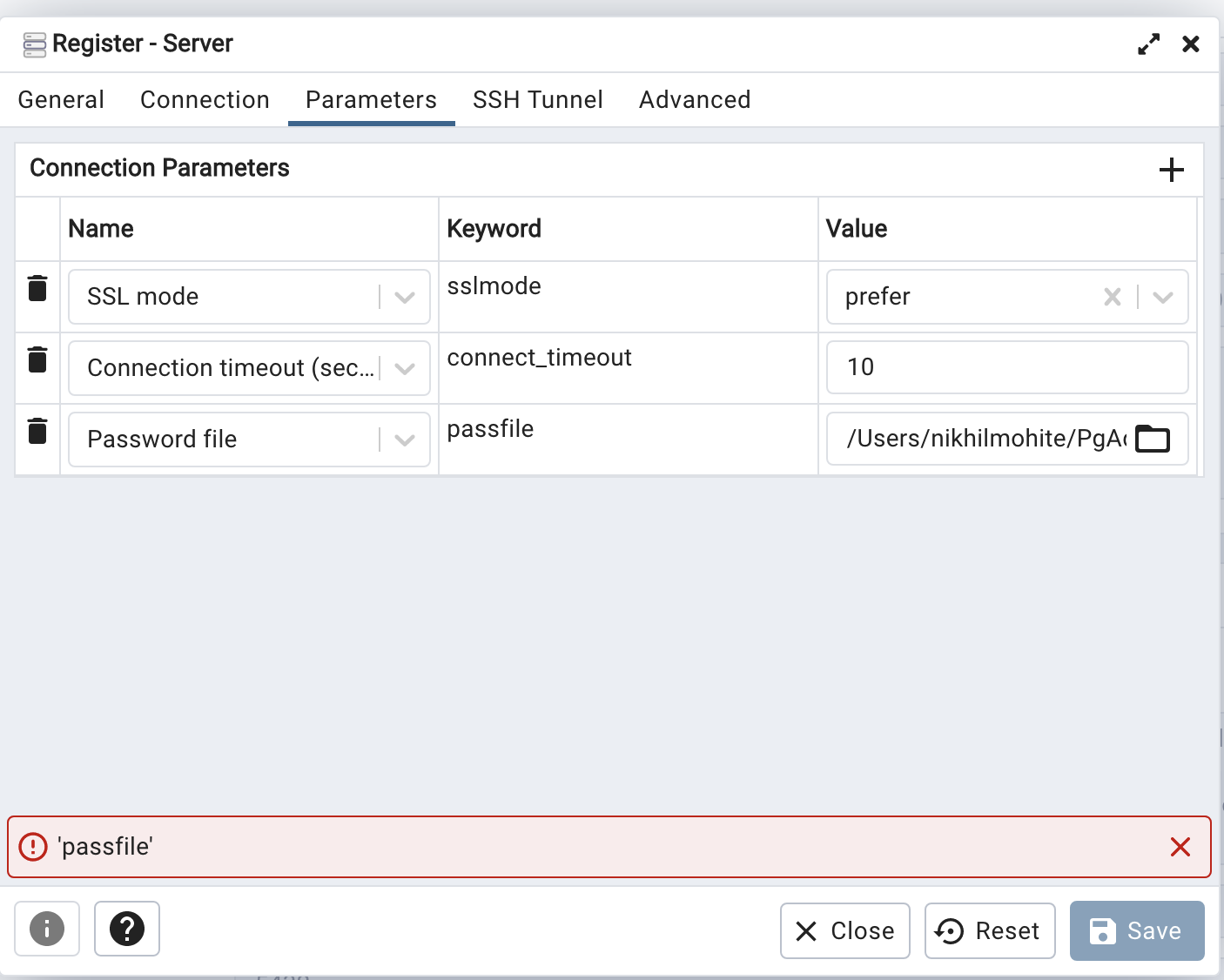Clear the prefer SSL mode value
1224x980 pixels.
(1112, 297)
